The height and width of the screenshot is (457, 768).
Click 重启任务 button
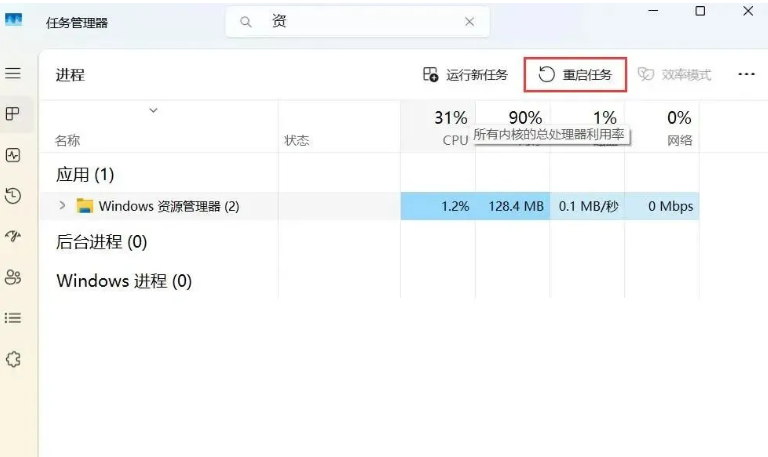click(x=575, y=74)
